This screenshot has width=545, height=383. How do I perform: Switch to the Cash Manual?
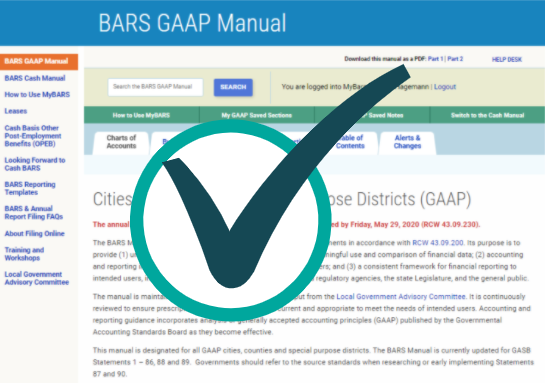coord(487,115)
